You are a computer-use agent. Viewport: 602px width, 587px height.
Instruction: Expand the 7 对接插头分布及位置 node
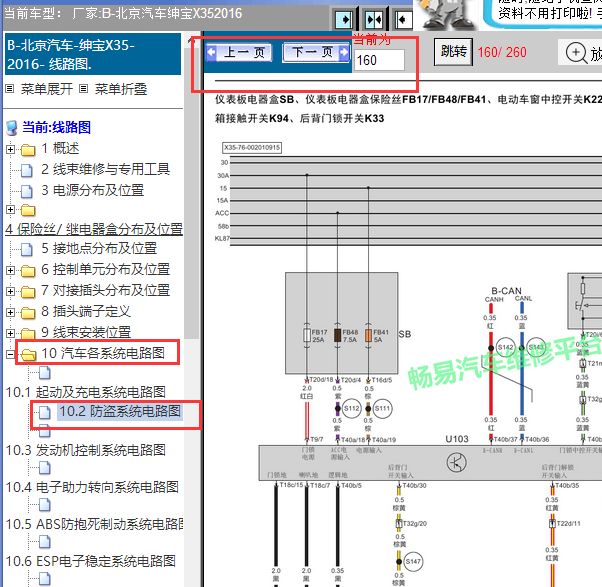10,291
